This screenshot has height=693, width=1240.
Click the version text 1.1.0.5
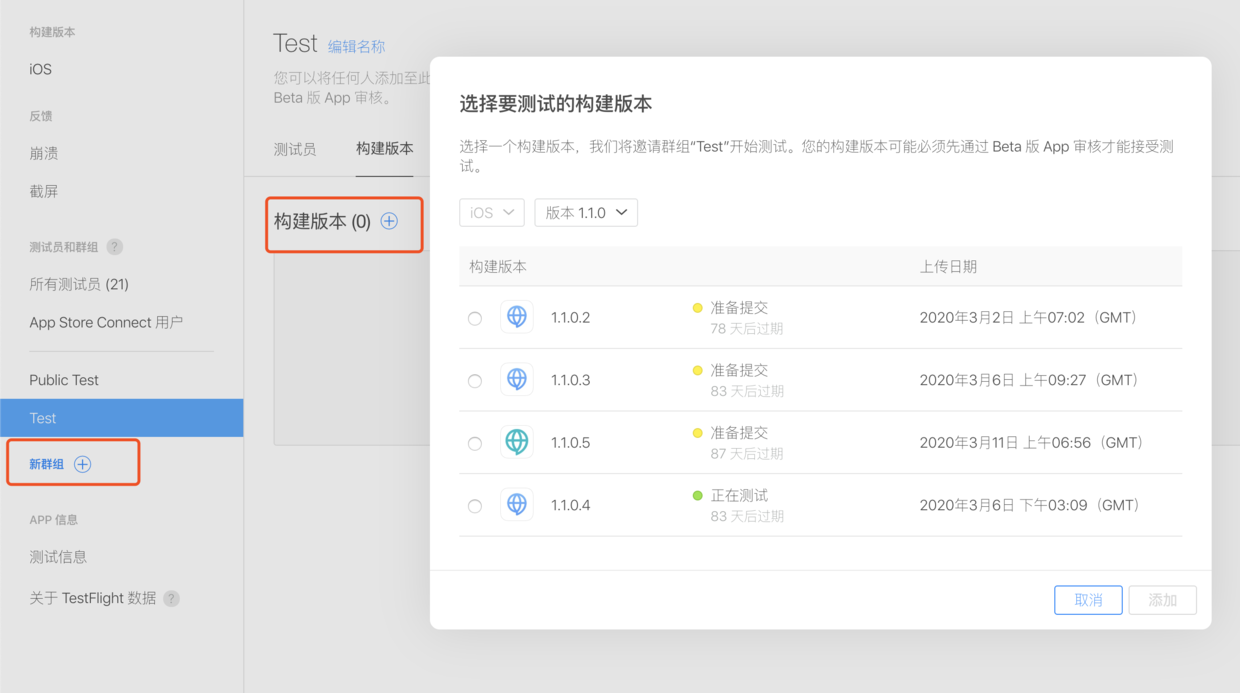click(x=571, y=443)
